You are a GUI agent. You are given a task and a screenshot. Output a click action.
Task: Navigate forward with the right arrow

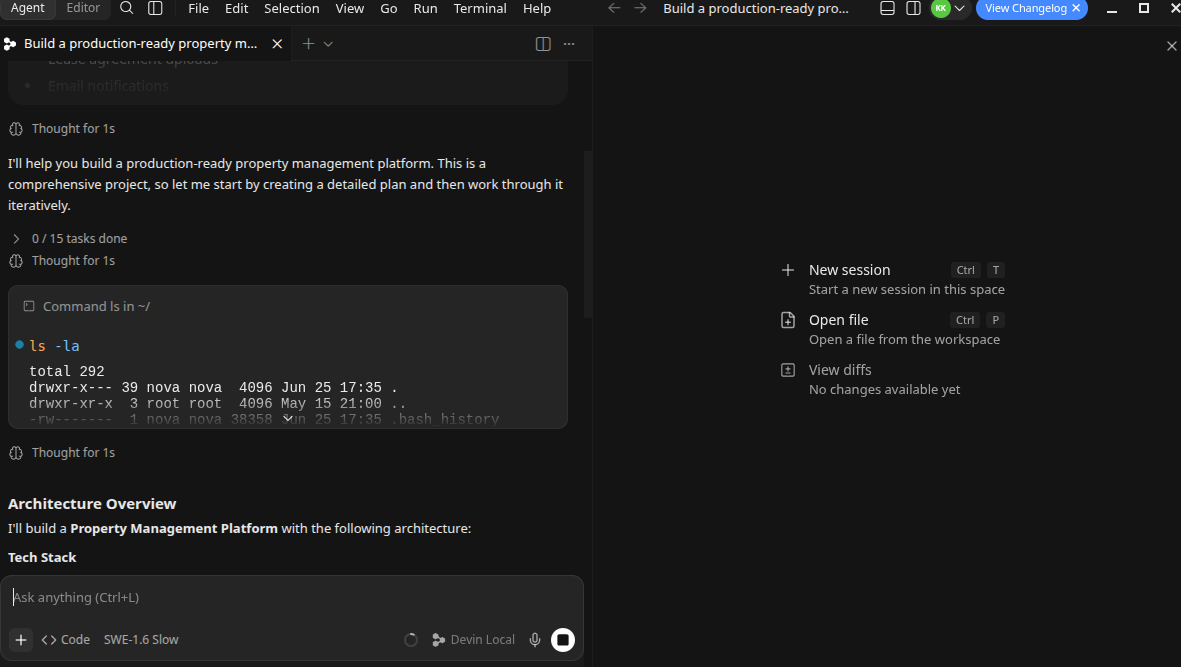[x=640, y=8]
